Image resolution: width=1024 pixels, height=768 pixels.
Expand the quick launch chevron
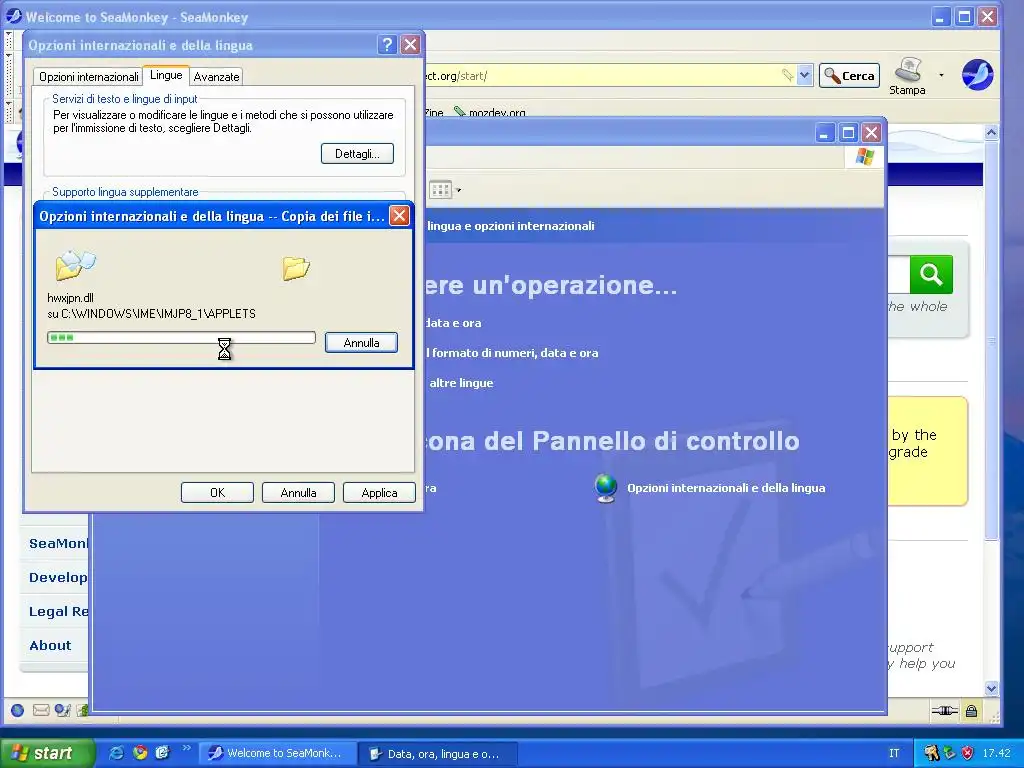point(186,748)
